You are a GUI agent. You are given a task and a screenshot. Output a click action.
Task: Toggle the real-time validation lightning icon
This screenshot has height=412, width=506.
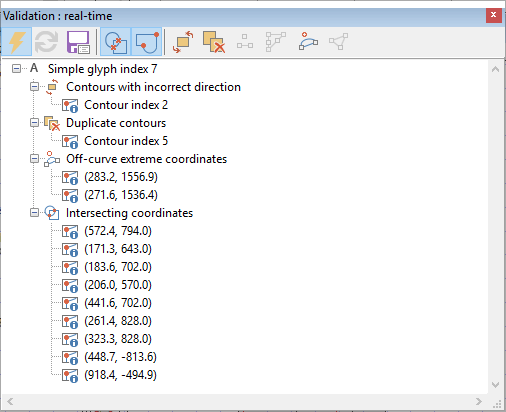coord(16,42)
